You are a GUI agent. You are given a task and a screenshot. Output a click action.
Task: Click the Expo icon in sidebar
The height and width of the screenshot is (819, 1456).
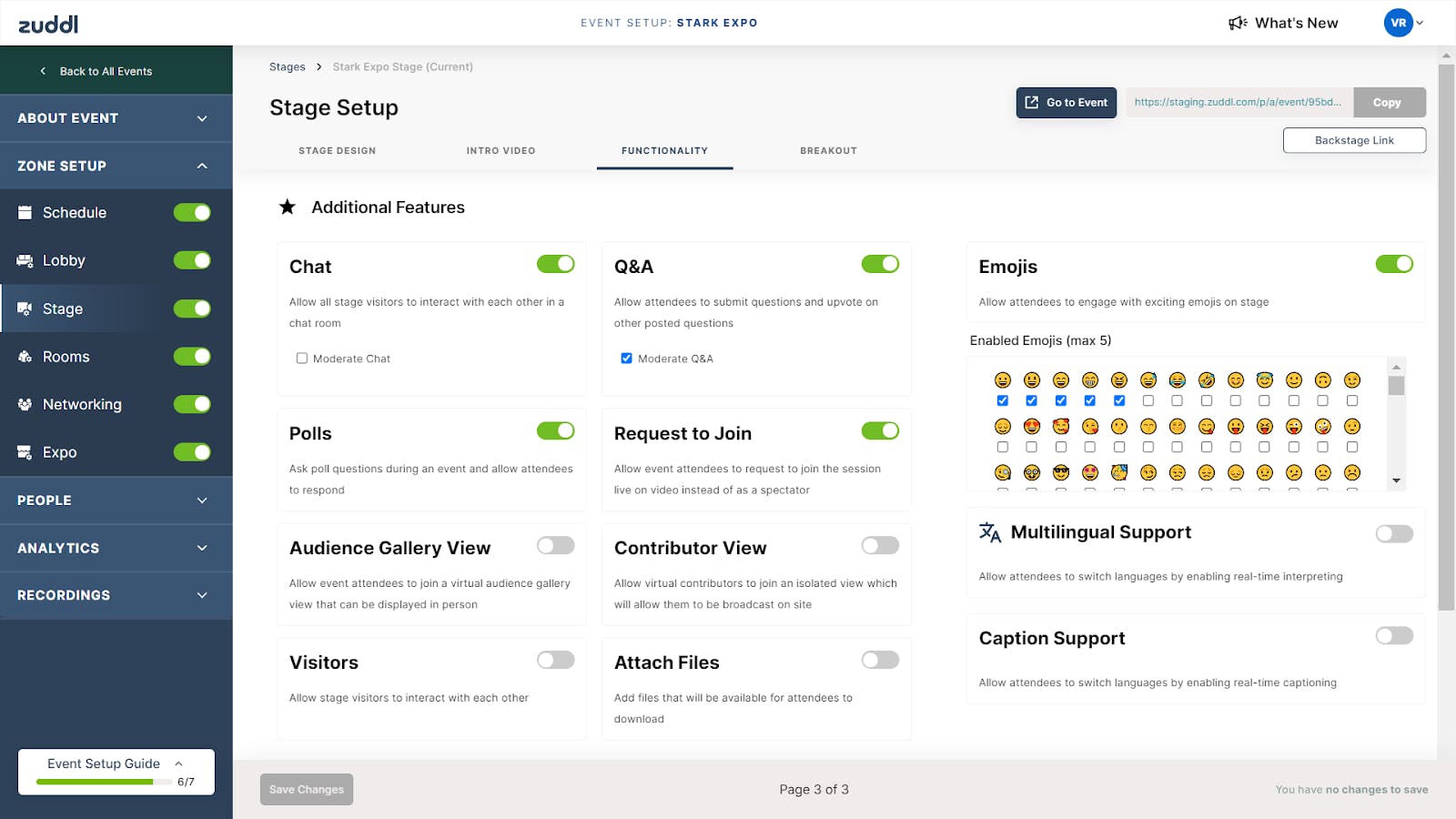pos(25,452)
